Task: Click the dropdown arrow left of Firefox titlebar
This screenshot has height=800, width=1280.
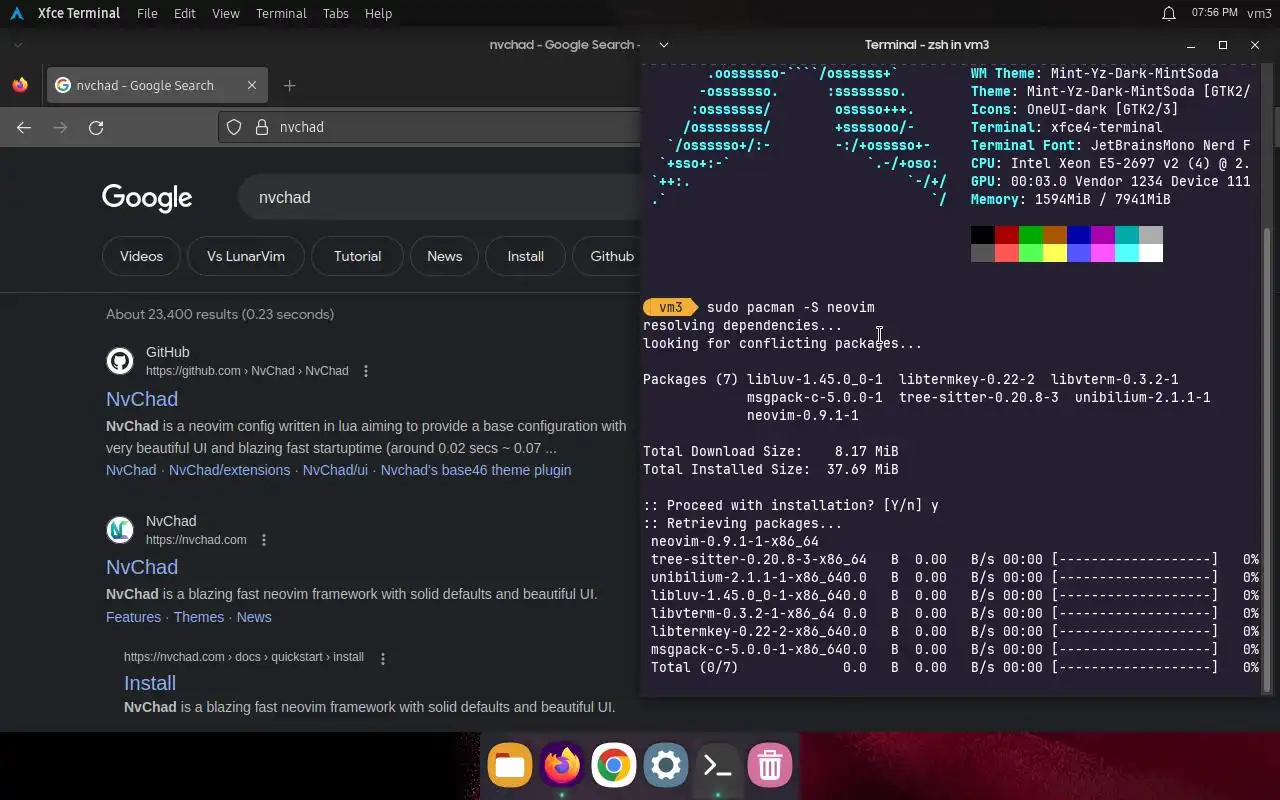Action: (18, 45)
